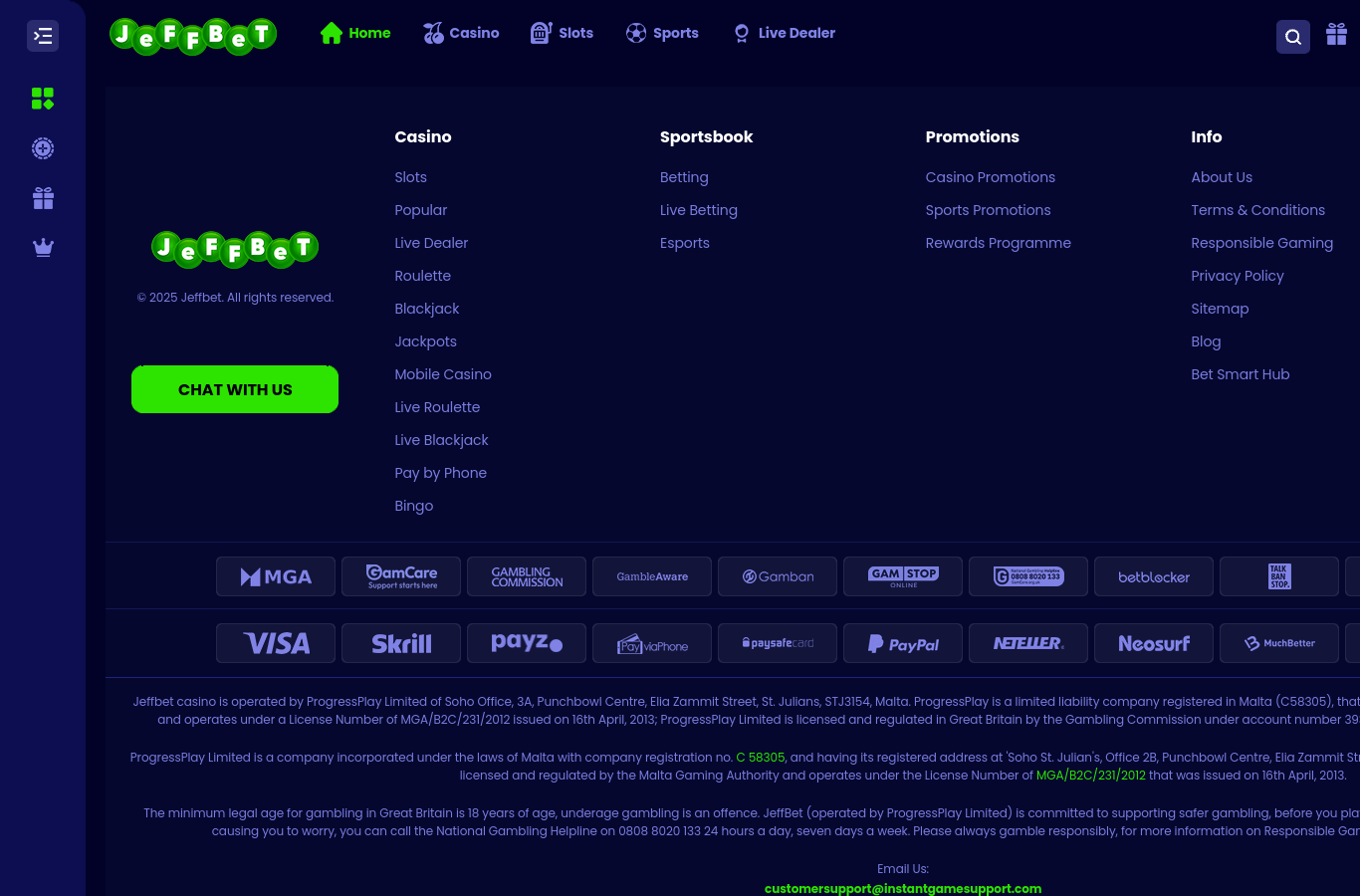The height and width of the screenshot is (896, 1360).
Task: Open the Bet Smart Hub link
Action: 1241,374
